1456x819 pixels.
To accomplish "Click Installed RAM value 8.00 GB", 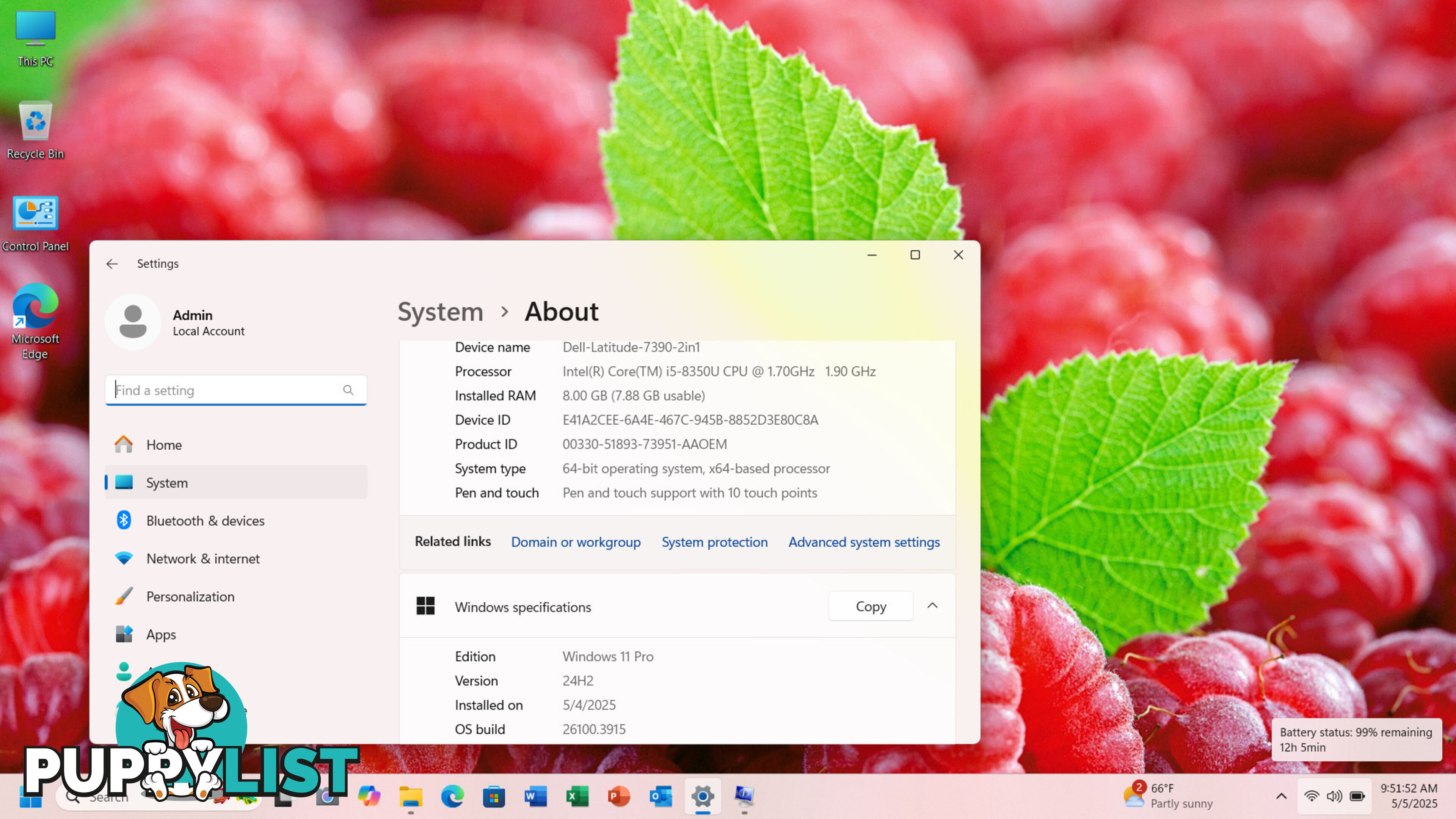I will pos(634,395).
